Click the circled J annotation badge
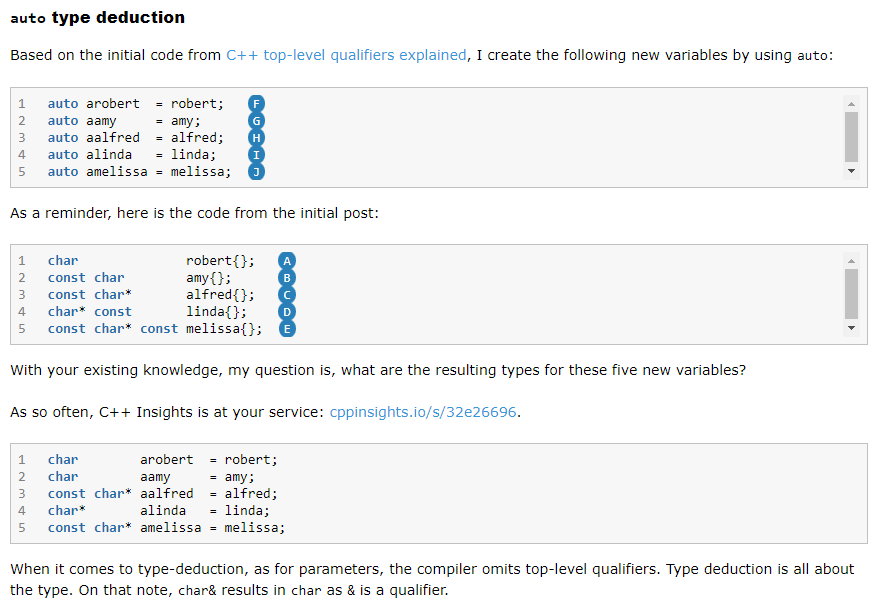875x606 pixels. (257, 172)
